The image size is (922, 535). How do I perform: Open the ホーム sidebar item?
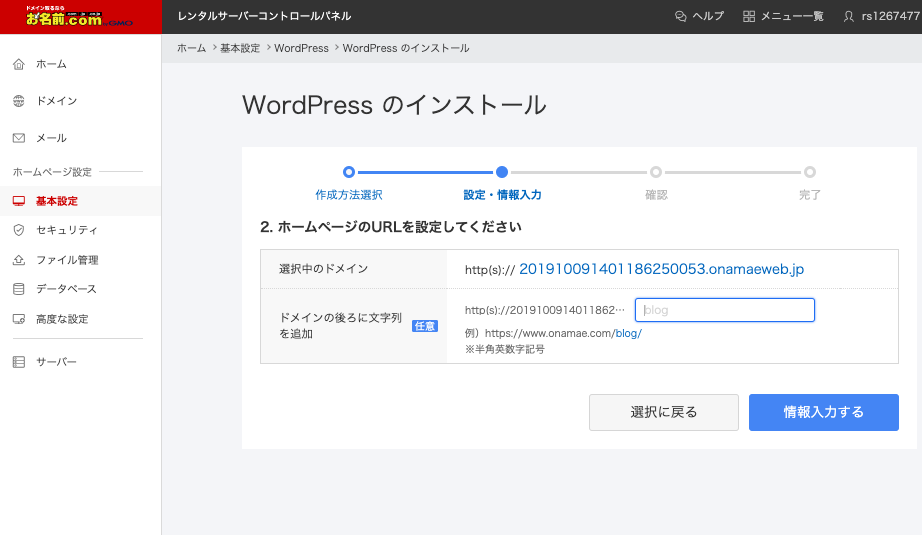pos(50,64)
